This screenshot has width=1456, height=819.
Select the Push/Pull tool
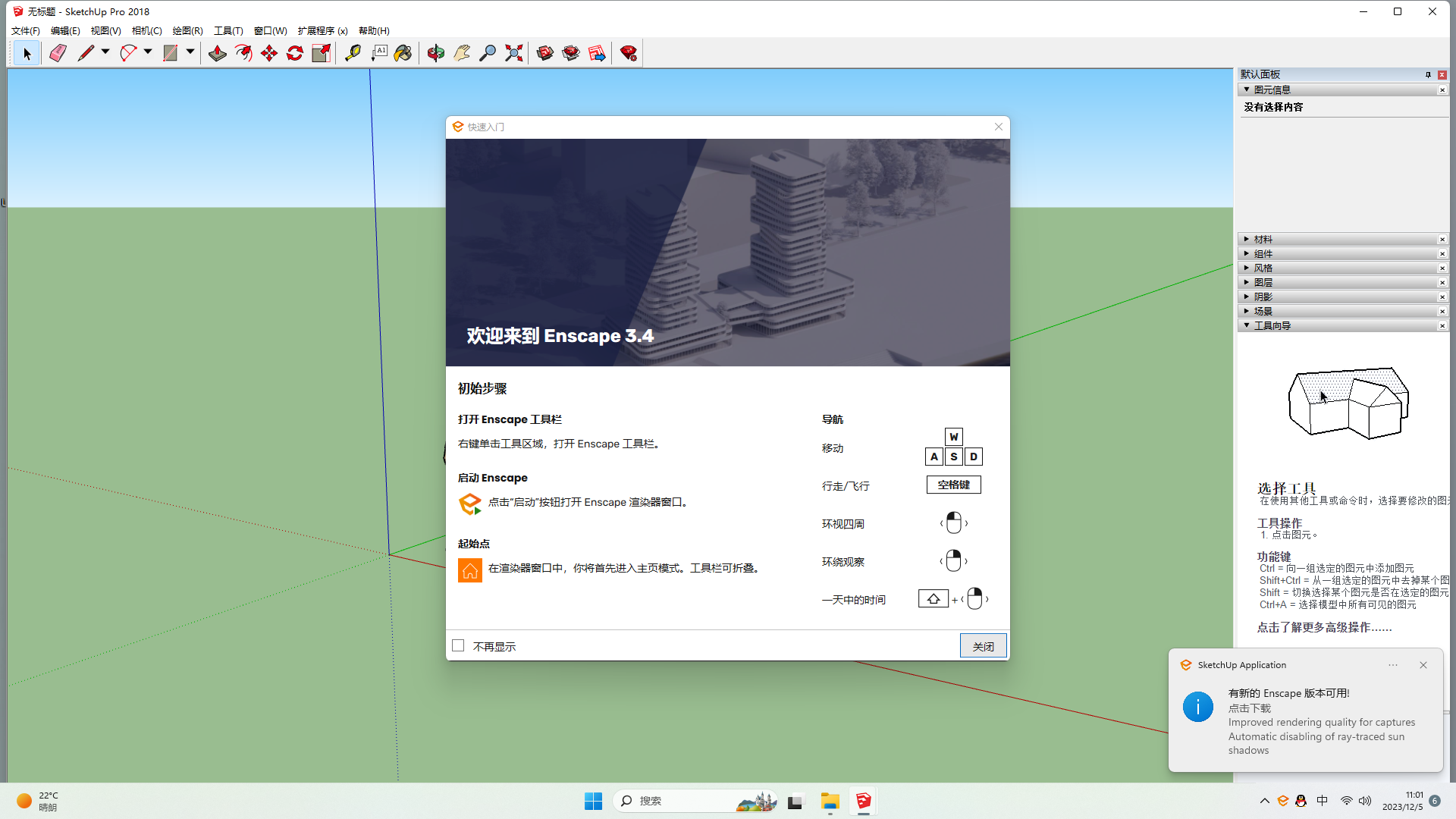coord(218,53)
